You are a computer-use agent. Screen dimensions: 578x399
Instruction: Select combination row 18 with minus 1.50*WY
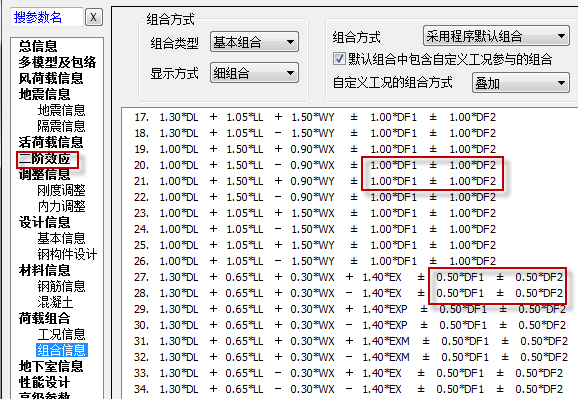point(315,133)
